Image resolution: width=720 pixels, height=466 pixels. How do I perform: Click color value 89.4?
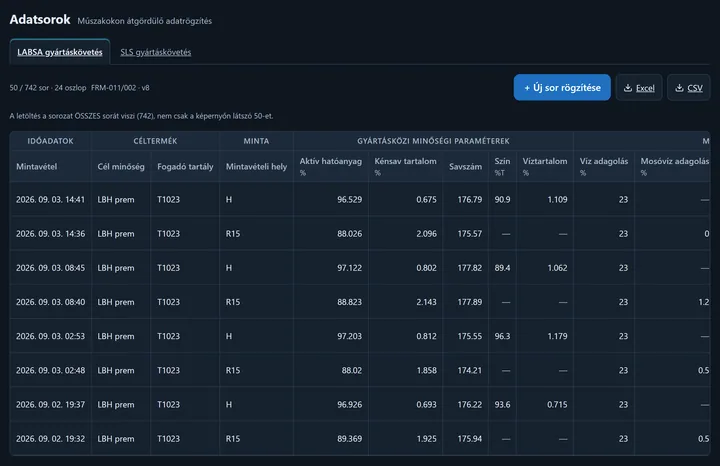(502, 268)
